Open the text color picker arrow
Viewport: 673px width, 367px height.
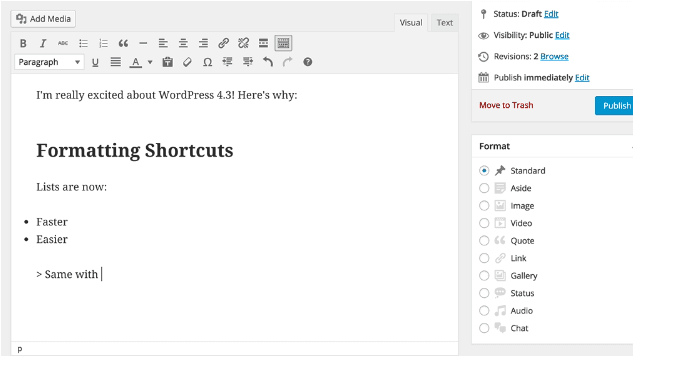150,62
